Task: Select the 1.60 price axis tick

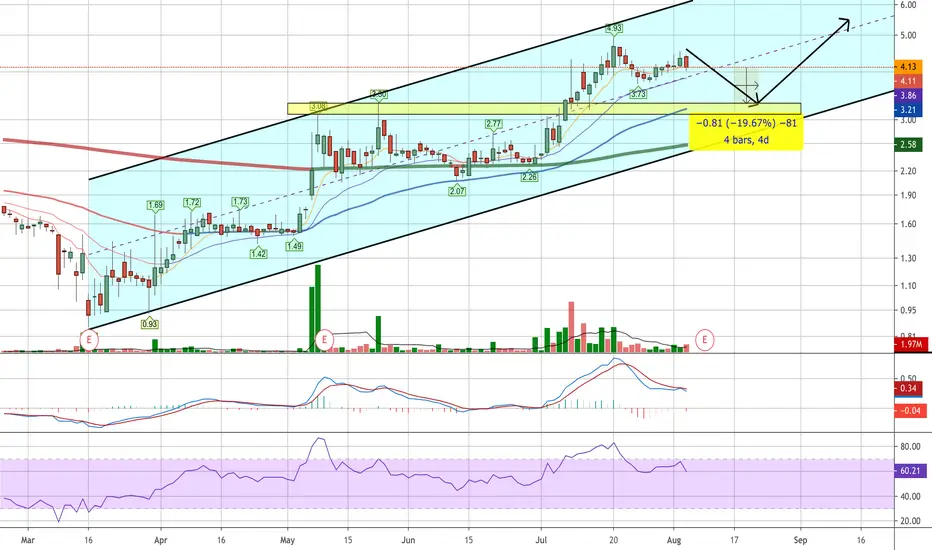Action: tap(908, 224)
